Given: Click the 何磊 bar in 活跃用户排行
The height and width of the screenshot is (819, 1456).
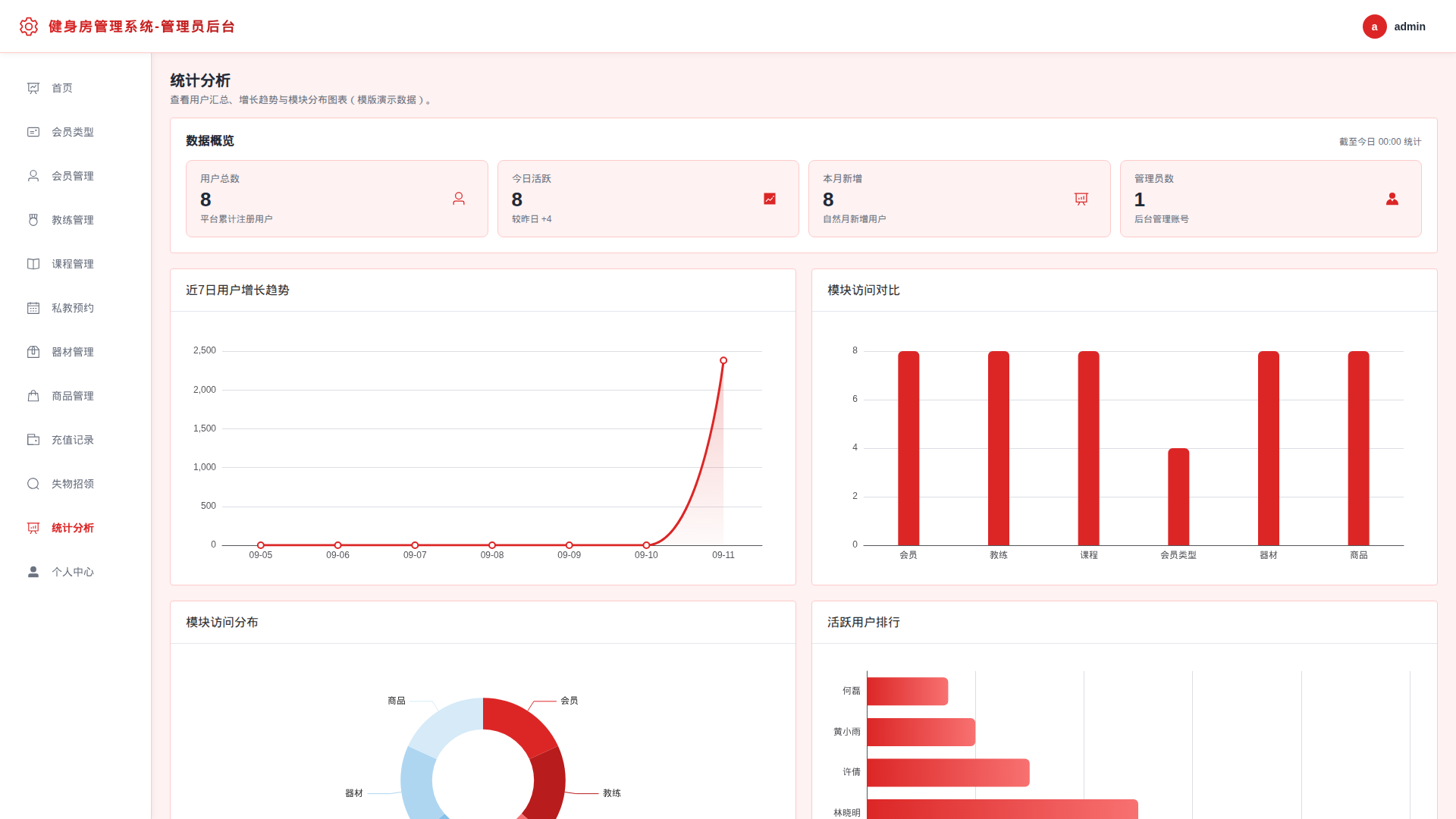Looking at the screenshot, I should point(908,691).
